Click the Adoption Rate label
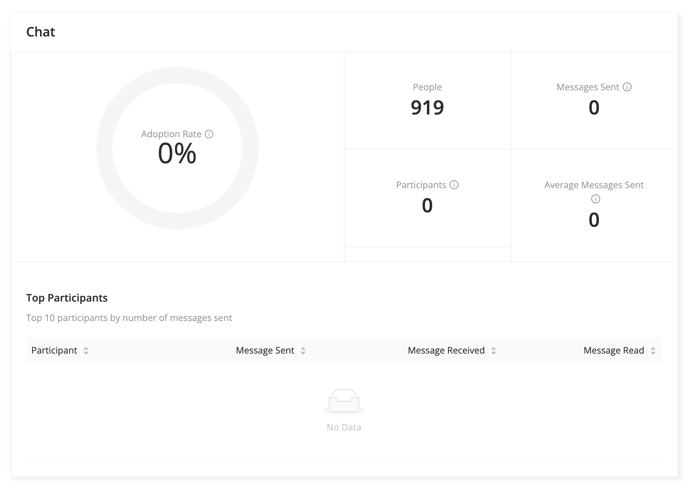 coord(171,134)
